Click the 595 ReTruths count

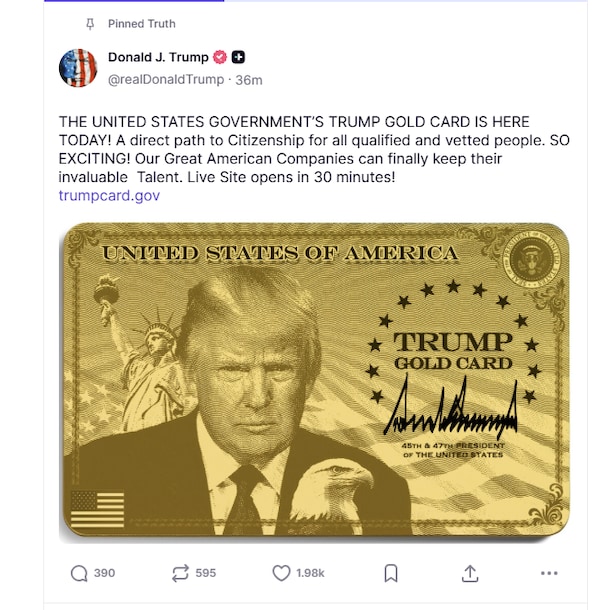(x=205, y=573)
